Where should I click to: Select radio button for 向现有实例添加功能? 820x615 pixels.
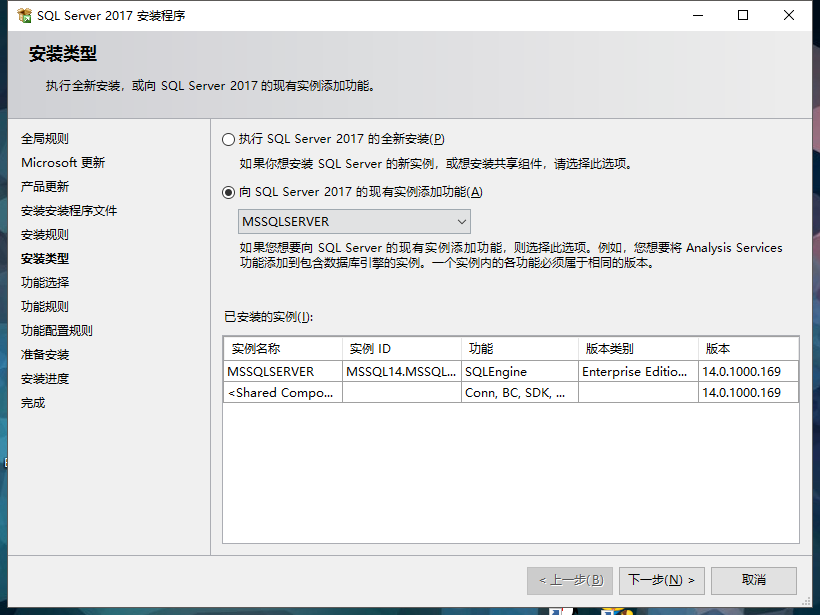229,191
